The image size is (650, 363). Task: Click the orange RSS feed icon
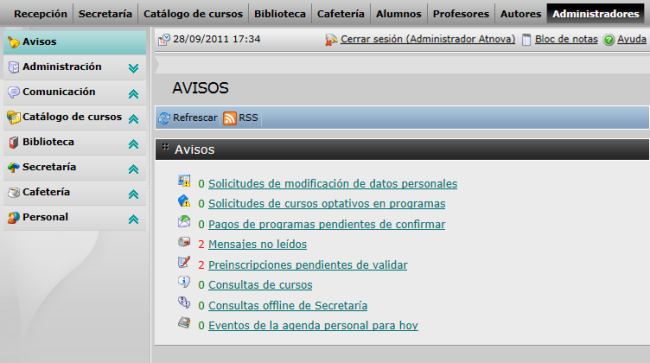point(230,118)
